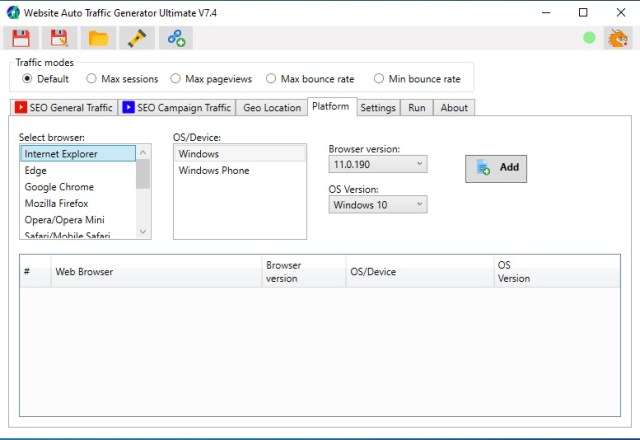Click browser list scroll up arrow
Image resolution: width=640 pixels, height=440 pixels.
pyautogui.click(x=143, y=152)
